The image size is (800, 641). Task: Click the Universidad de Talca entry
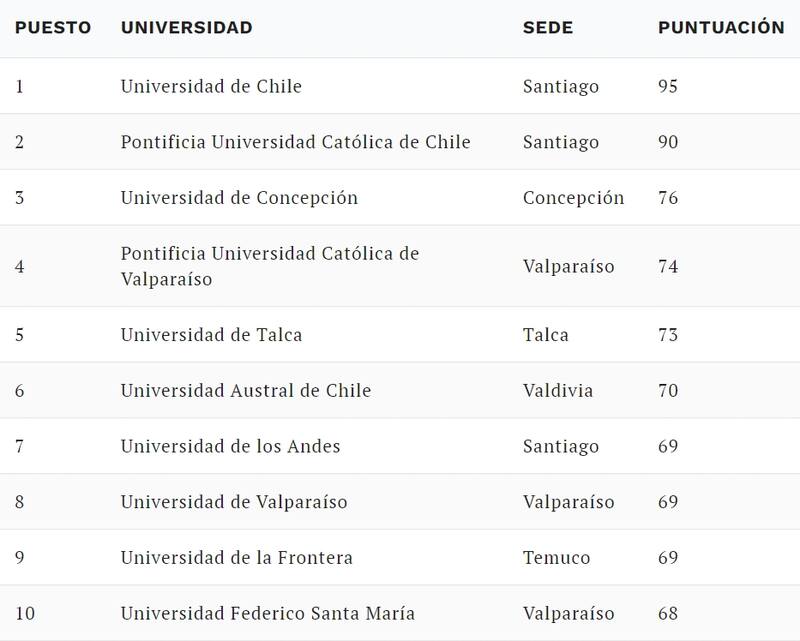point(211,334)
